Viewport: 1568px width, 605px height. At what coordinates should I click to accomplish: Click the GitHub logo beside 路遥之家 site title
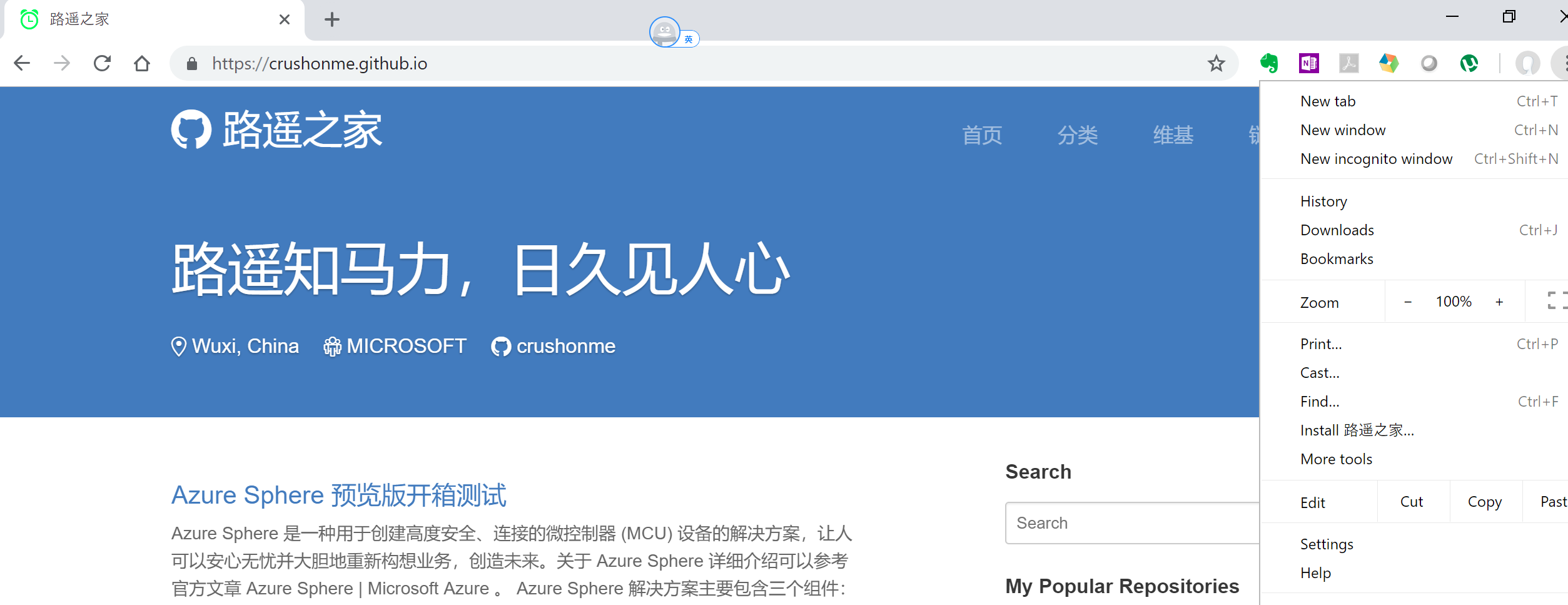point(191,130)
